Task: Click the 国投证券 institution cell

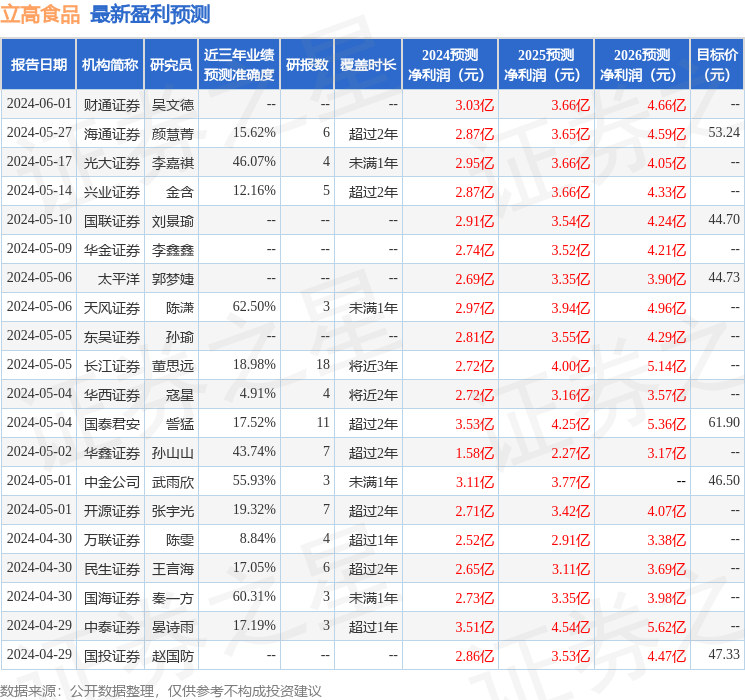Action: coord(112,656)
